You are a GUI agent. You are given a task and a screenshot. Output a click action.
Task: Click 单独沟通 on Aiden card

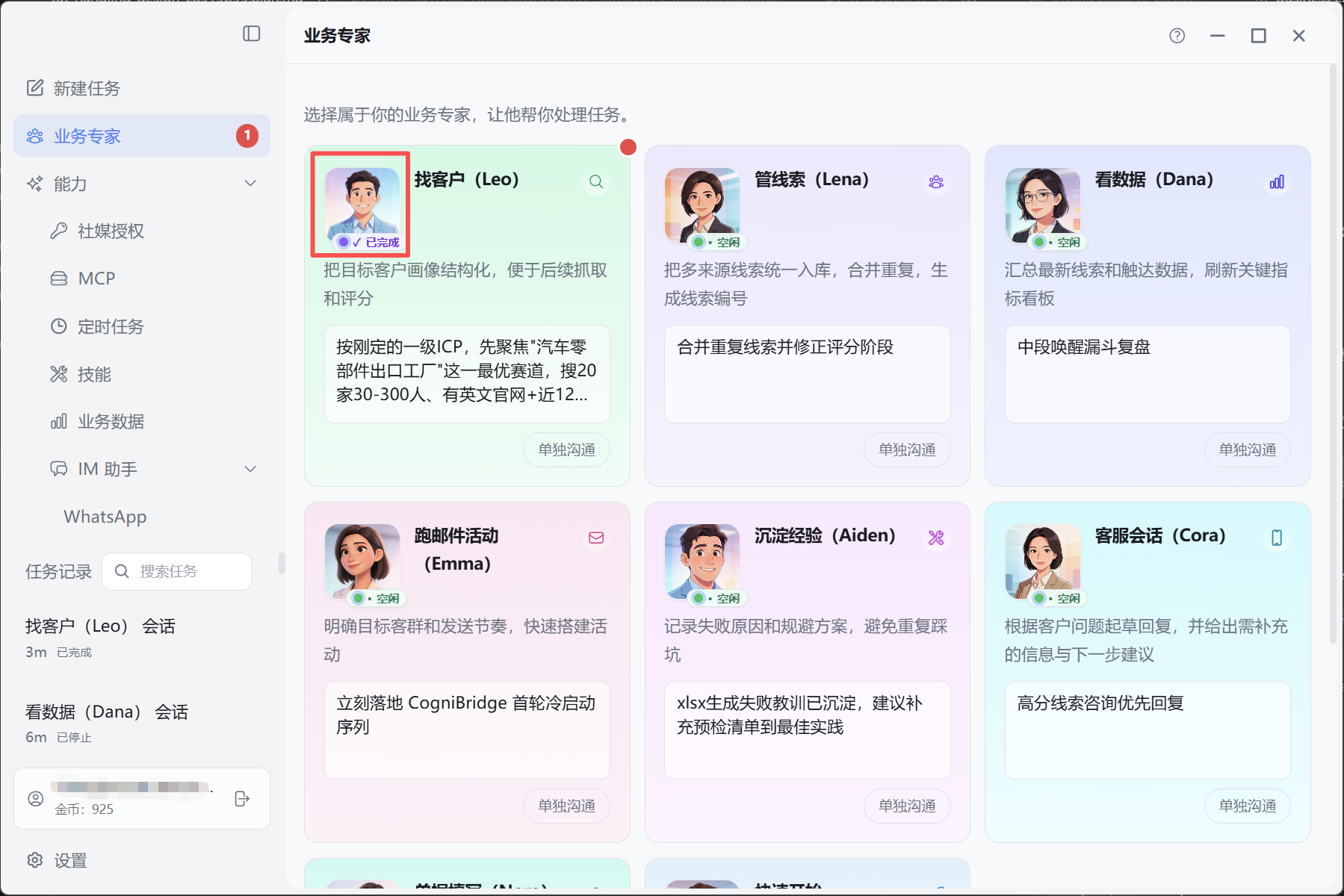click(x=907, y=806)
